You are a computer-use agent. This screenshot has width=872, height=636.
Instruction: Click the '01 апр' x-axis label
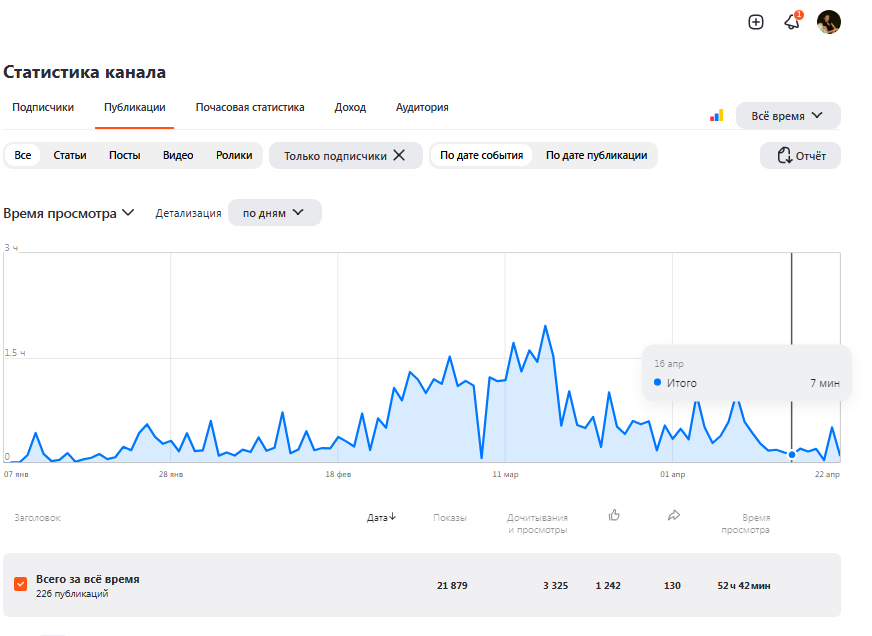point(672,474)
